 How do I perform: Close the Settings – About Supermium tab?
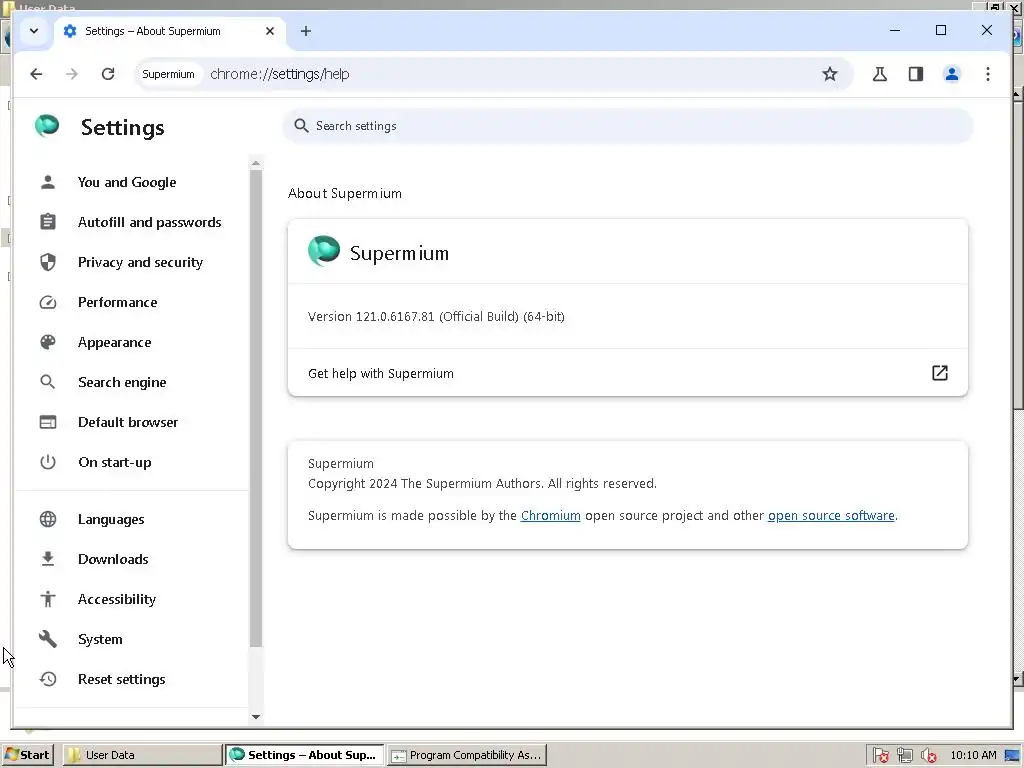coord(270,31)
